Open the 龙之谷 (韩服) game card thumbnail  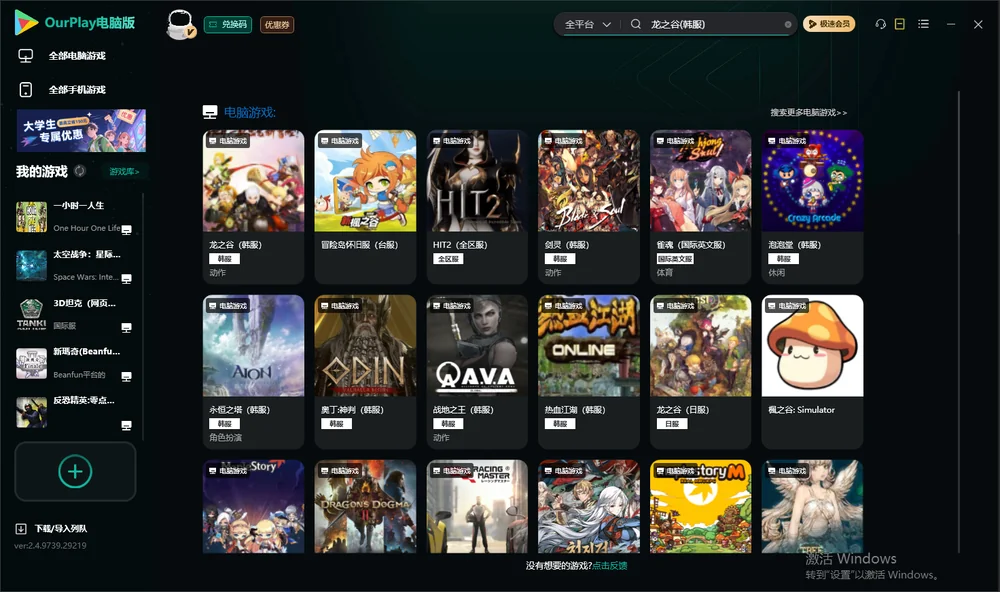253,181
